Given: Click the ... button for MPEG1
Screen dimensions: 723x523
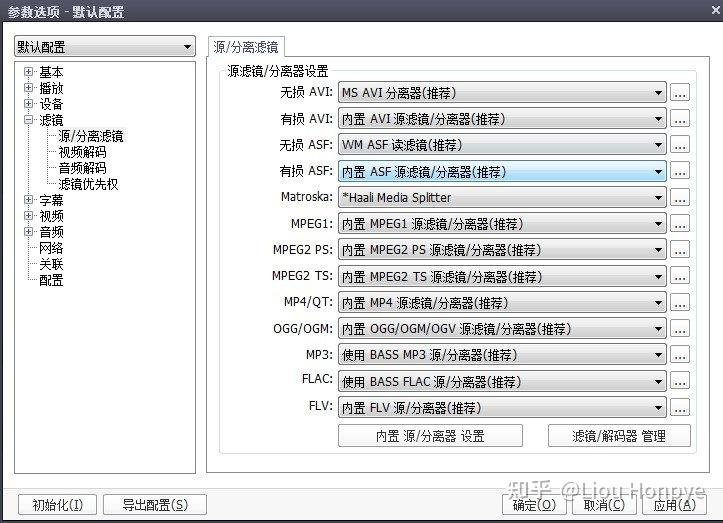Looking at the screenshot, I should click(x=680, y=224).
